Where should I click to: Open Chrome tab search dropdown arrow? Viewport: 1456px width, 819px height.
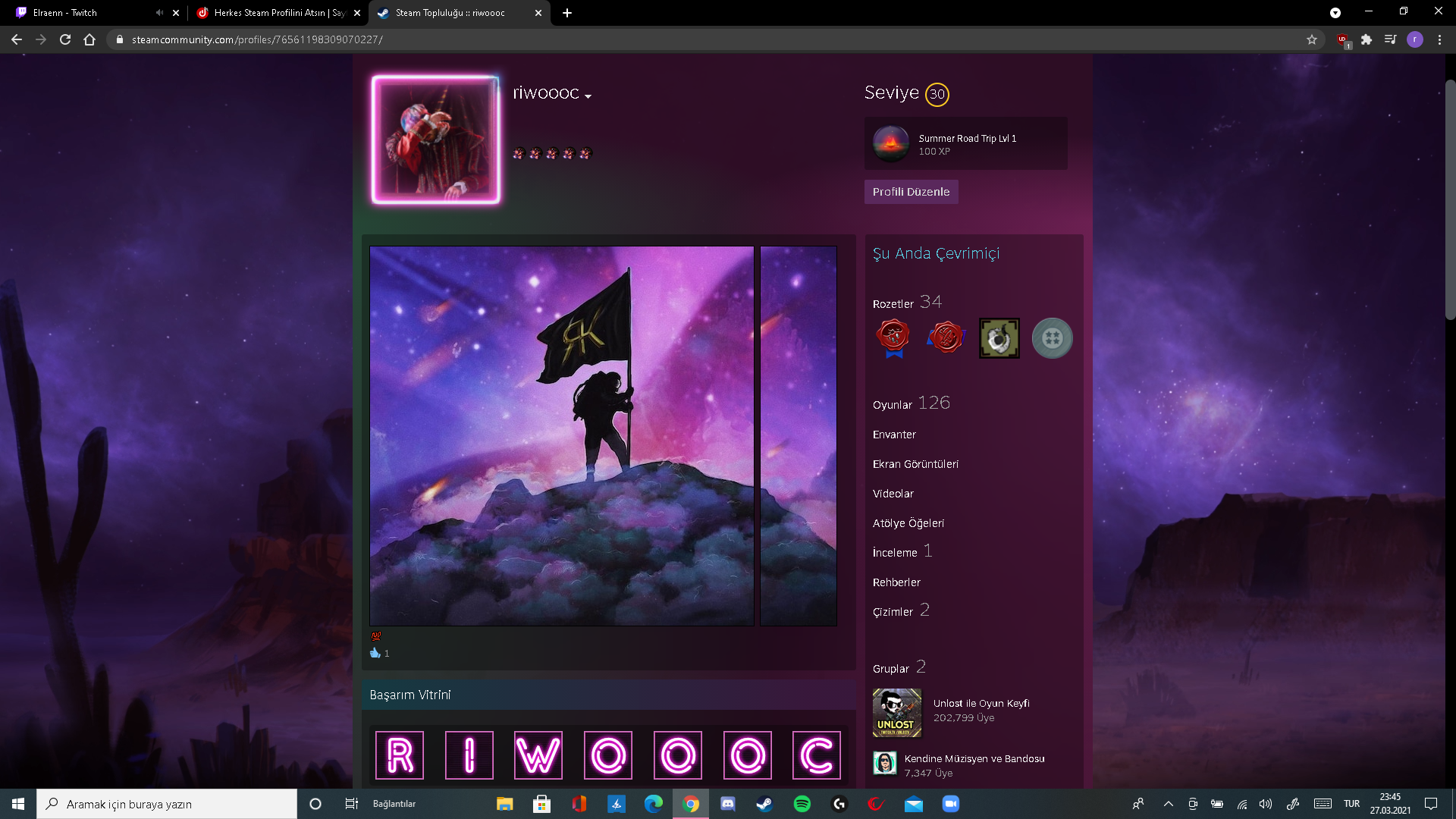(1335, 13)
